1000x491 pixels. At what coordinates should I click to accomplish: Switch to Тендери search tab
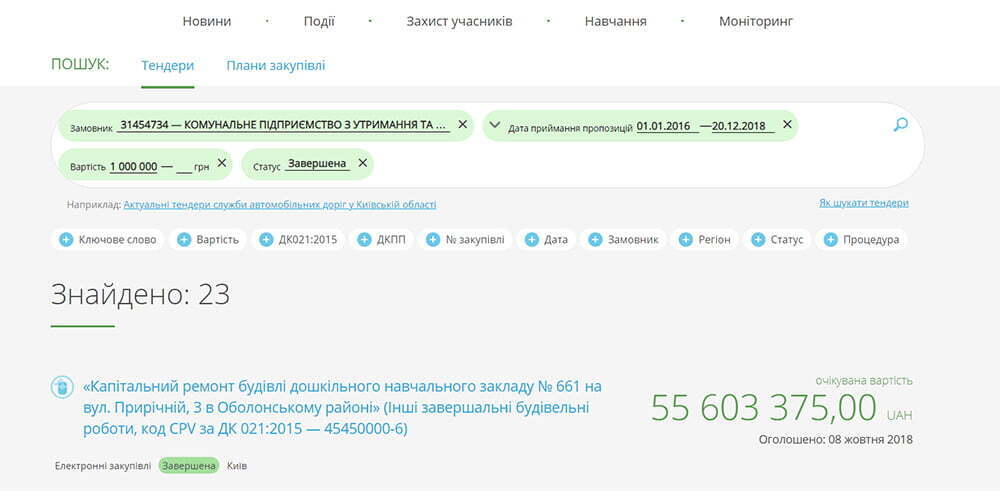(x=168, y=66)
